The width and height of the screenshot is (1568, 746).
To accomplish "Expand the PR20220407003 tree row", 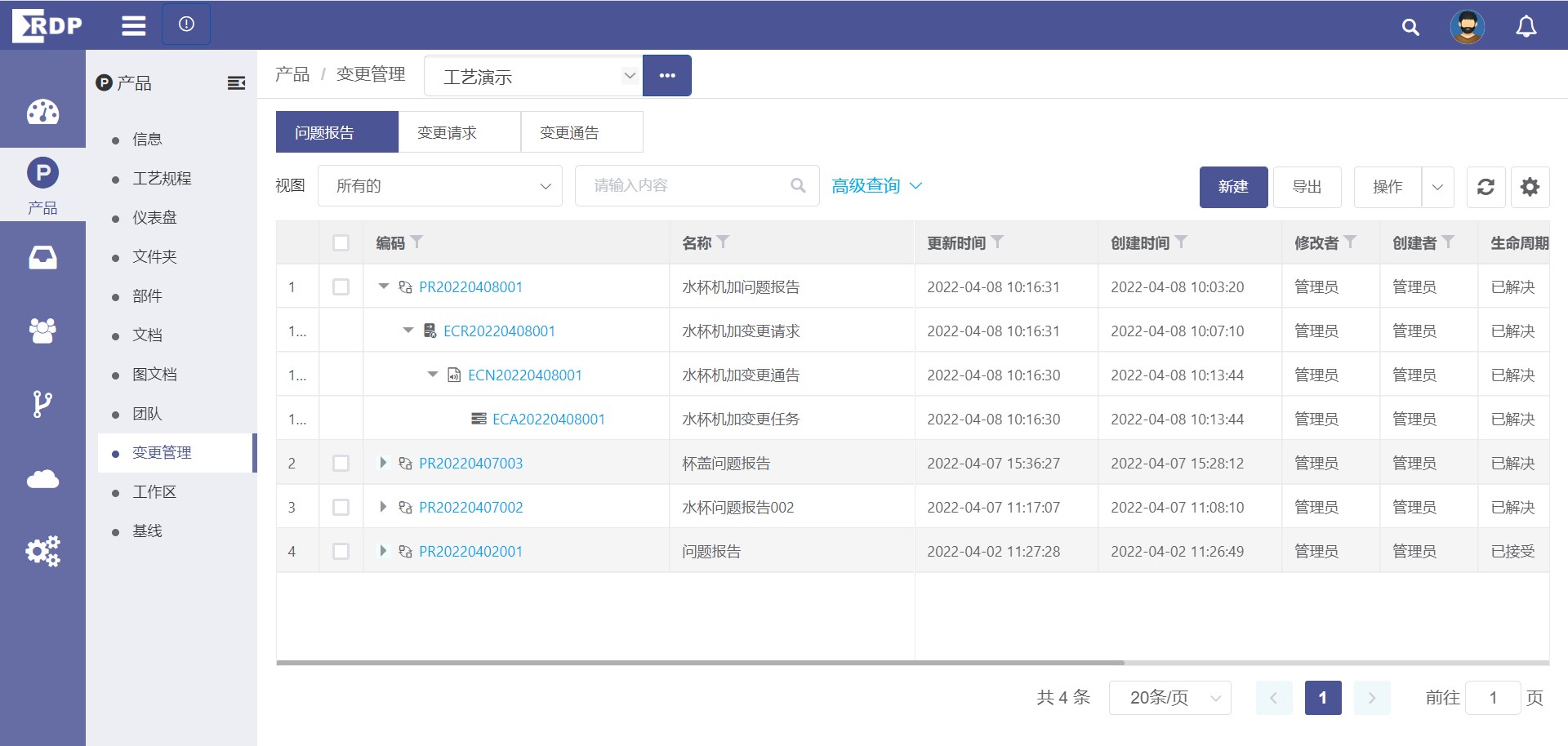I will pyautogui.click(x=383, y=464).
